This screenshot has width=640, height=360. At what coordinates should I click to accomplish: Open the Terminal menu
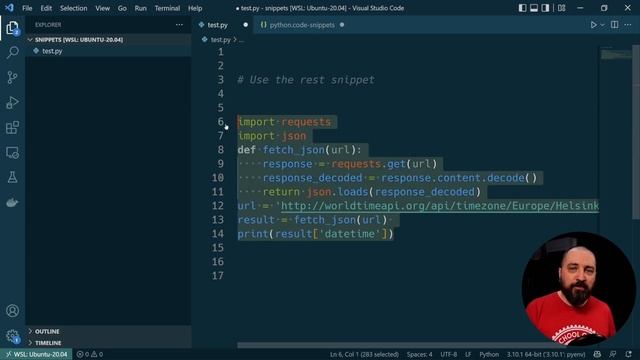pos(167,8)
